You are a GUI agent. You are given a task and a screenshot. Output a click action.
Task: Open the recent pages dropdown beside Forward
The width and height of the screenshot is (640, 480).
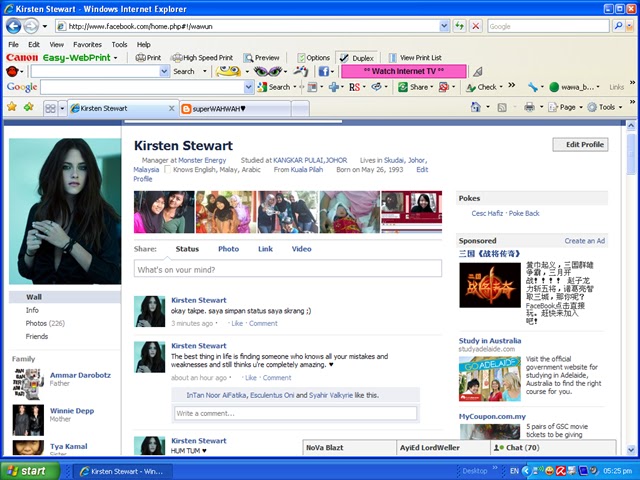coord(44,27)
